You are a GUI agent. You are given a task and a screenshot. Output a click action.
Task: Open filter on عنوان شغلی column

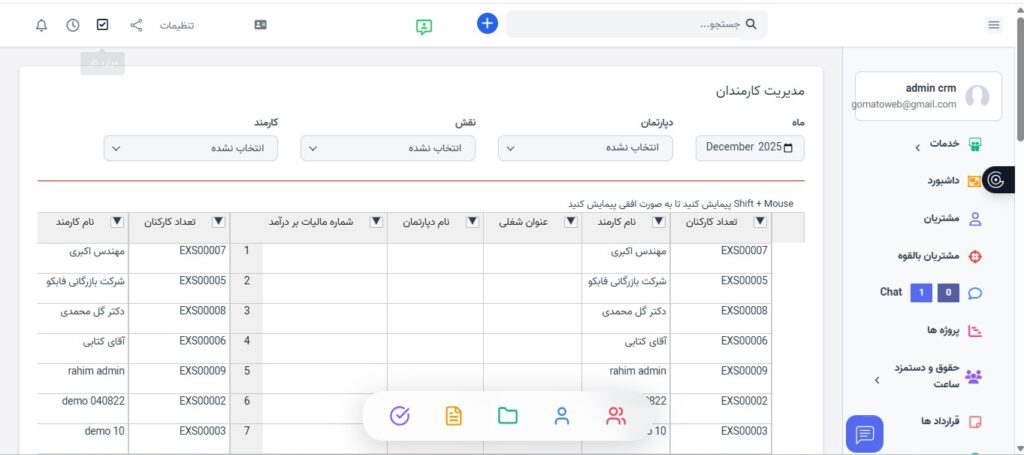[x=571, y=222]
